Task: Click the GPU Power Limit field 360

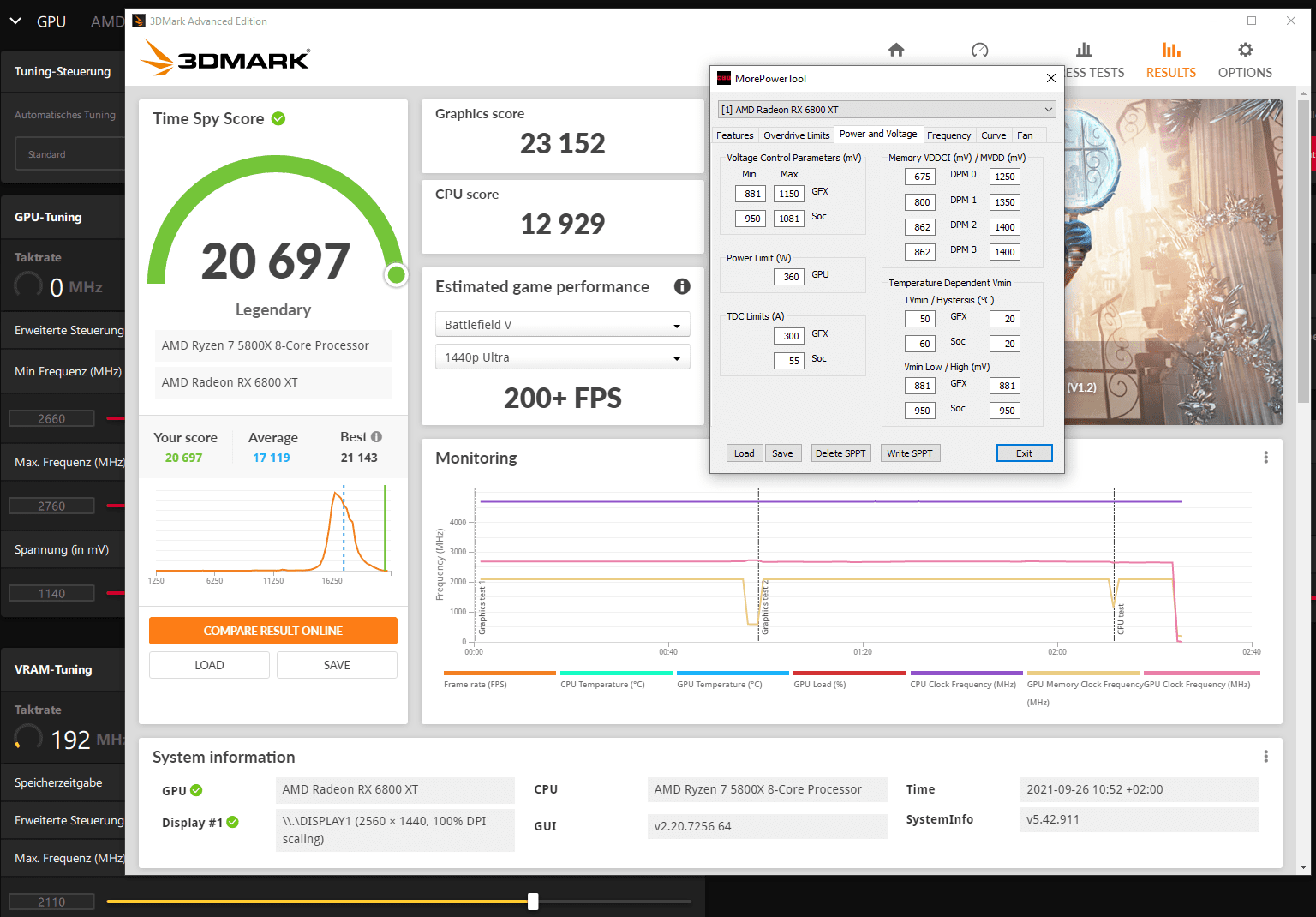Action: tap(789, 277)
